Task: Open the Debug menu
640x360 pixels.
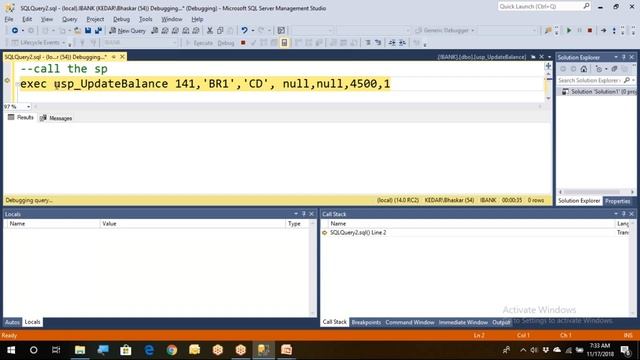Action: click(121, 19)
